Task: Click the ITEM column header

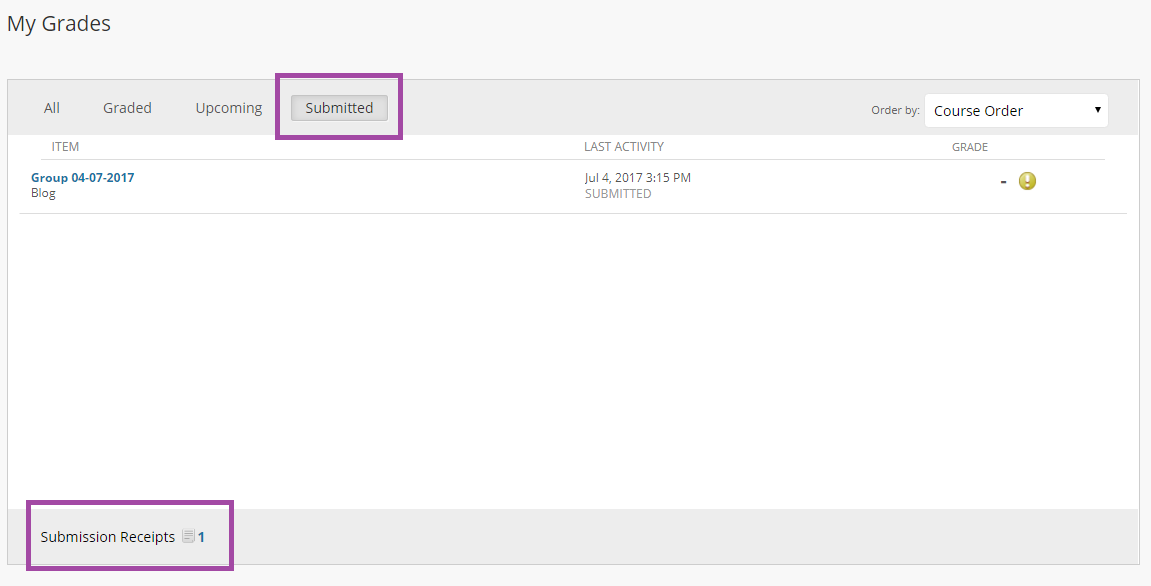Action: tap(65, 147)
